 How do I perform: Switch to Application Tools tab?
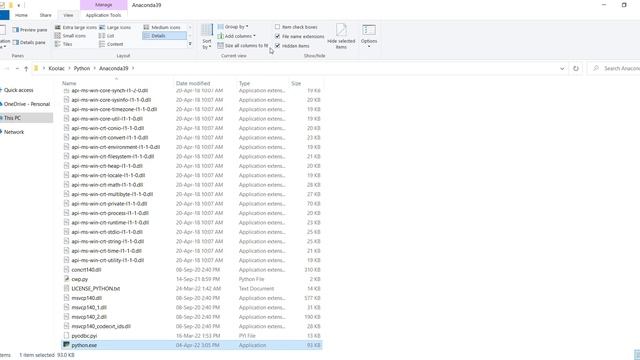pyautogui.click(x=103, y=15)
